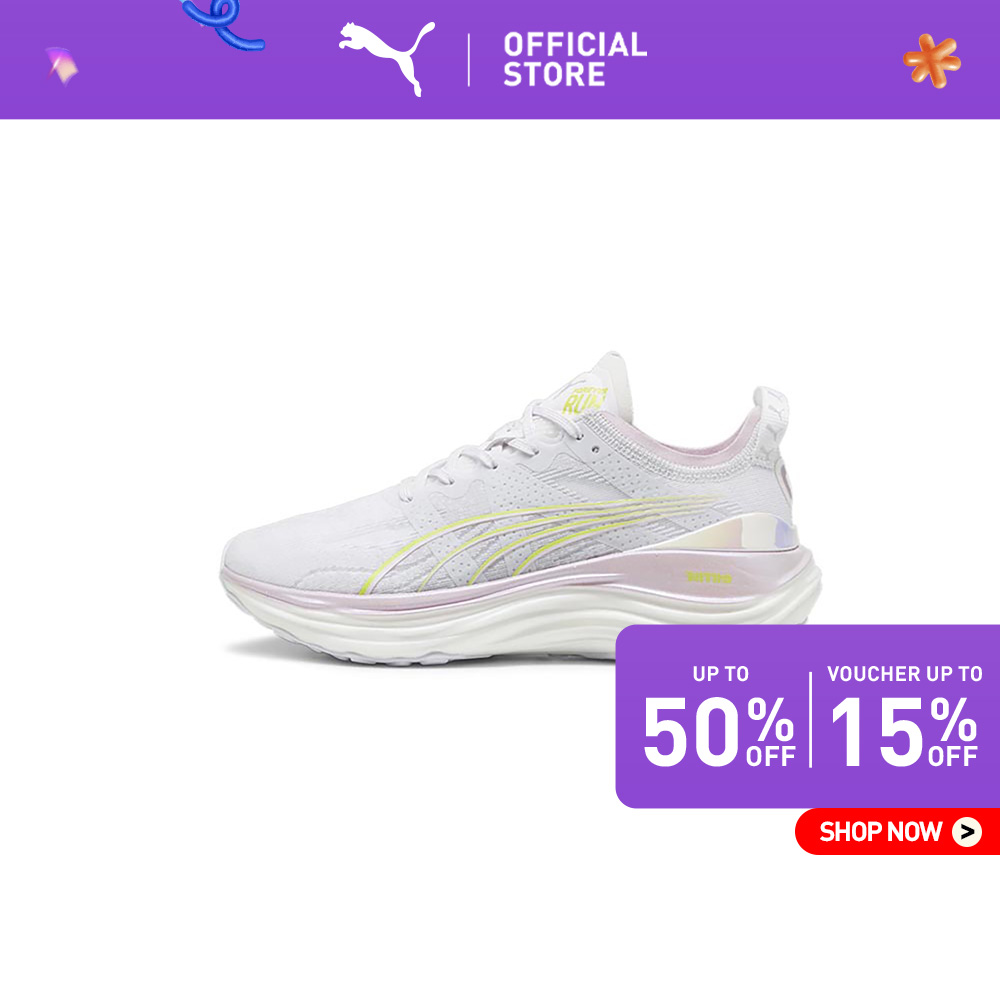Select the VOUCHER UP TO label
The image size is (1000, 1000).
coord(904,673)
